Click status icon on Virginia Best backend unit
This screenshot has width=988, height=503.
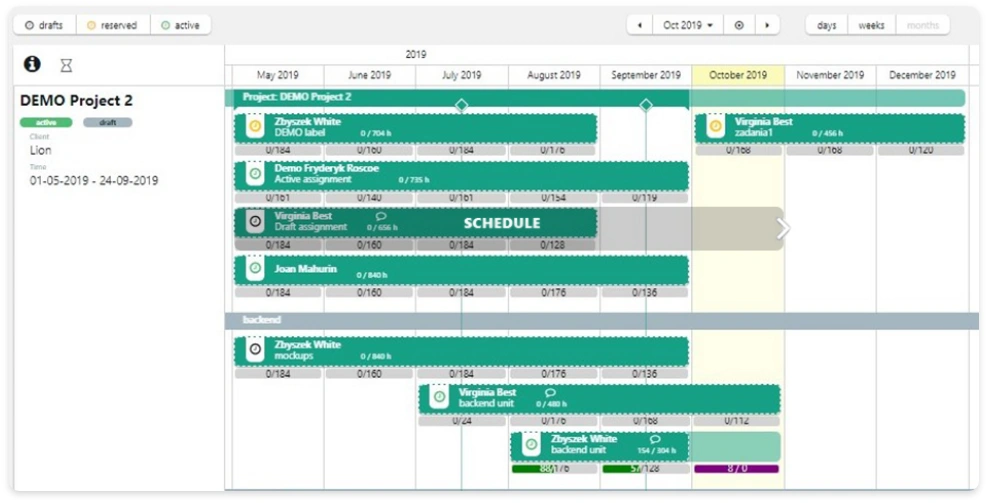pos(439,397)
